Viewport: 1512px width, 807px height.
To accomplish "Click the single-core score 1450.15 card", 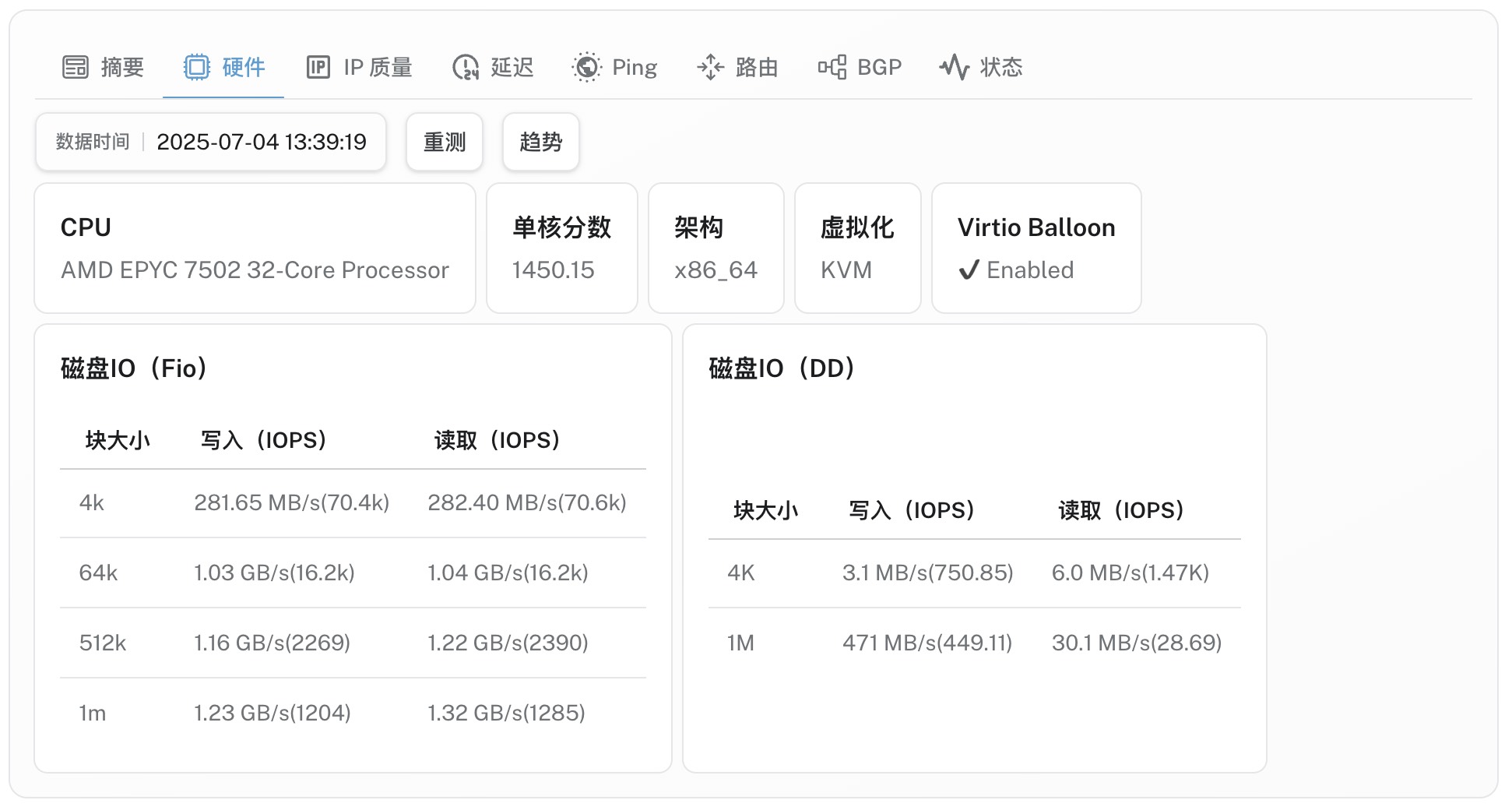I will [561, 248].
